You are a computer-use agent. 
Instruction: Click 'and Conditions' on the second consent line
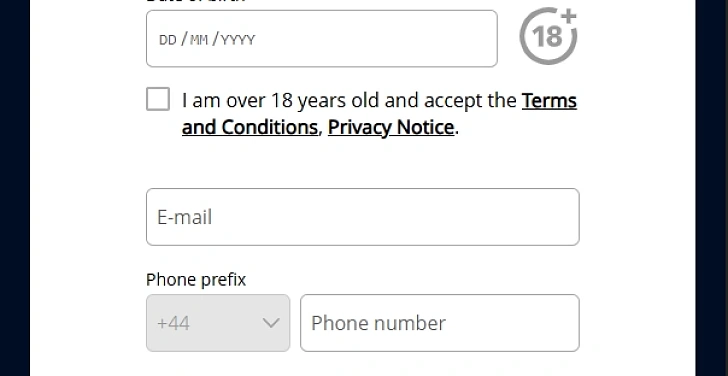pos(250,127)
